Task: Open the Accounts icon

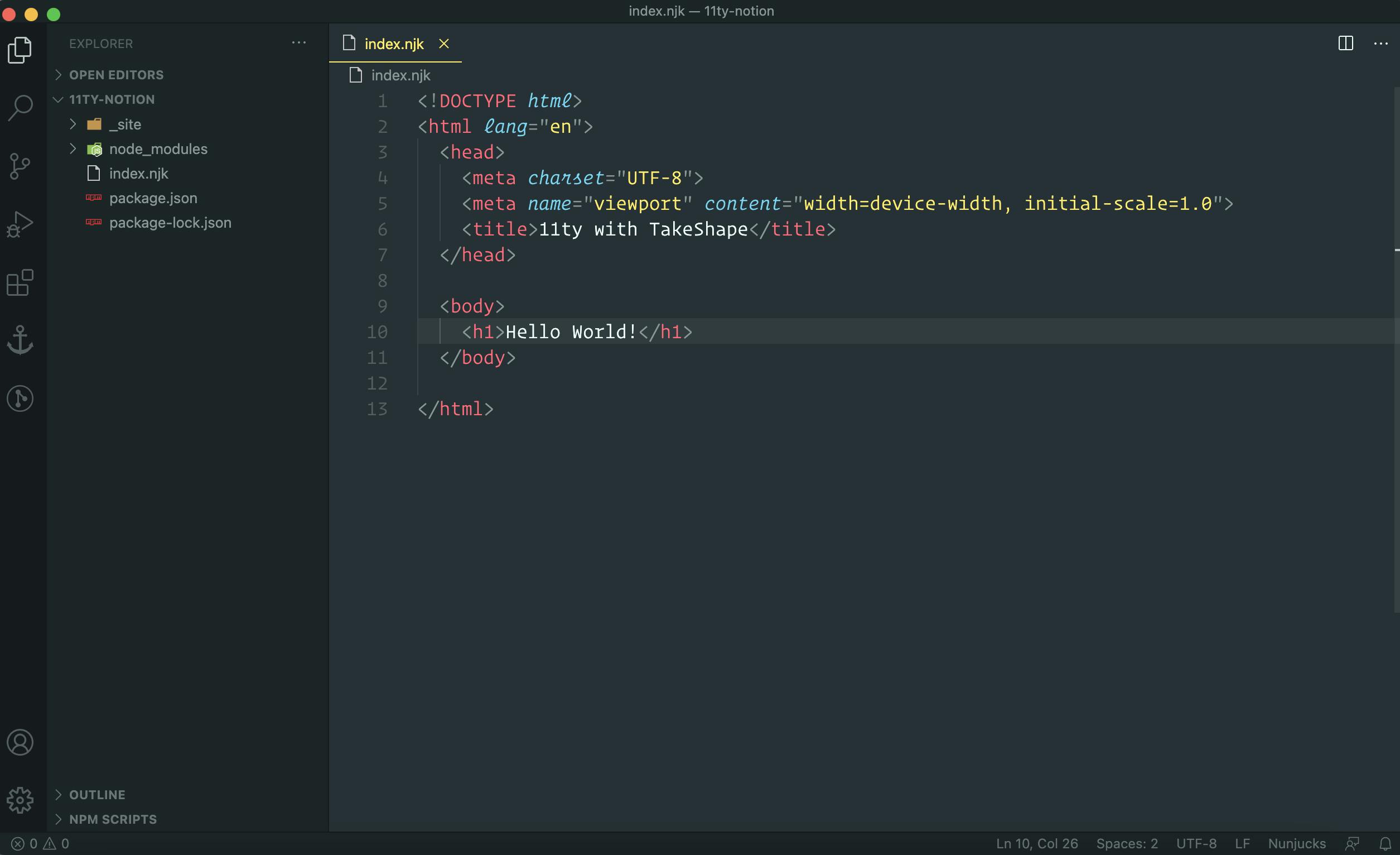Action: coord(21,742)
